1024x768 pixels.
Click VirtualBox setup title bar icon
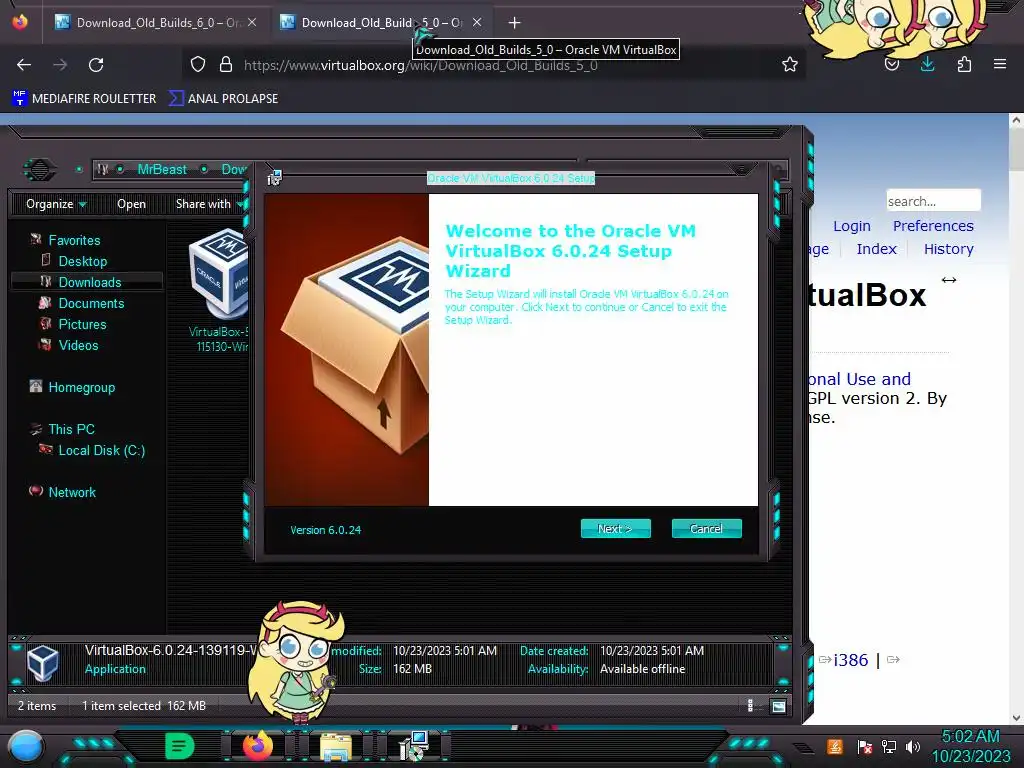click(x=274, y=178)
